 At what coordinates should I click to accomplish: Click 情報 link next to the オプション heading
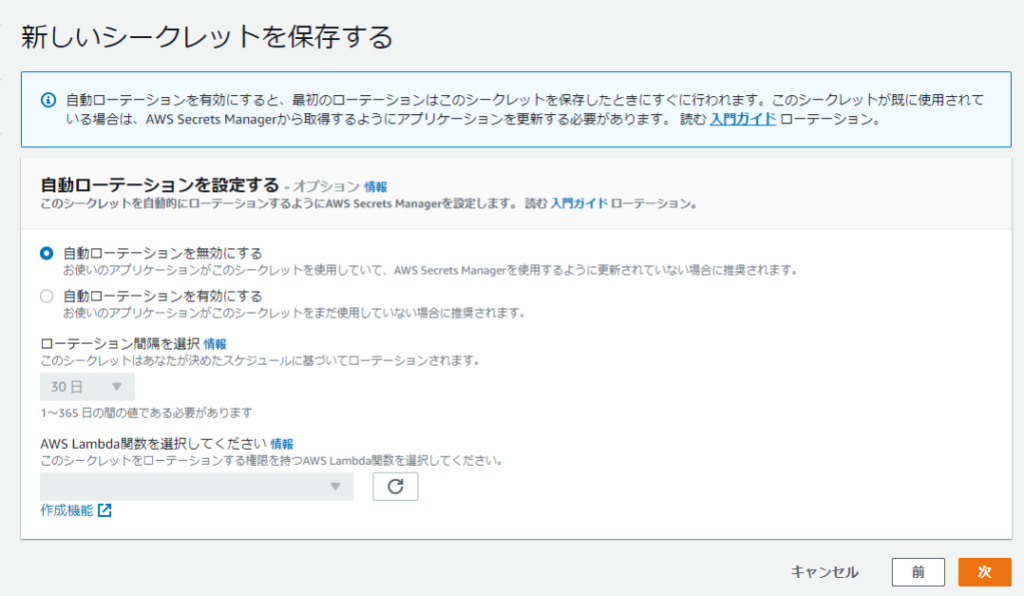pos(376,187)
